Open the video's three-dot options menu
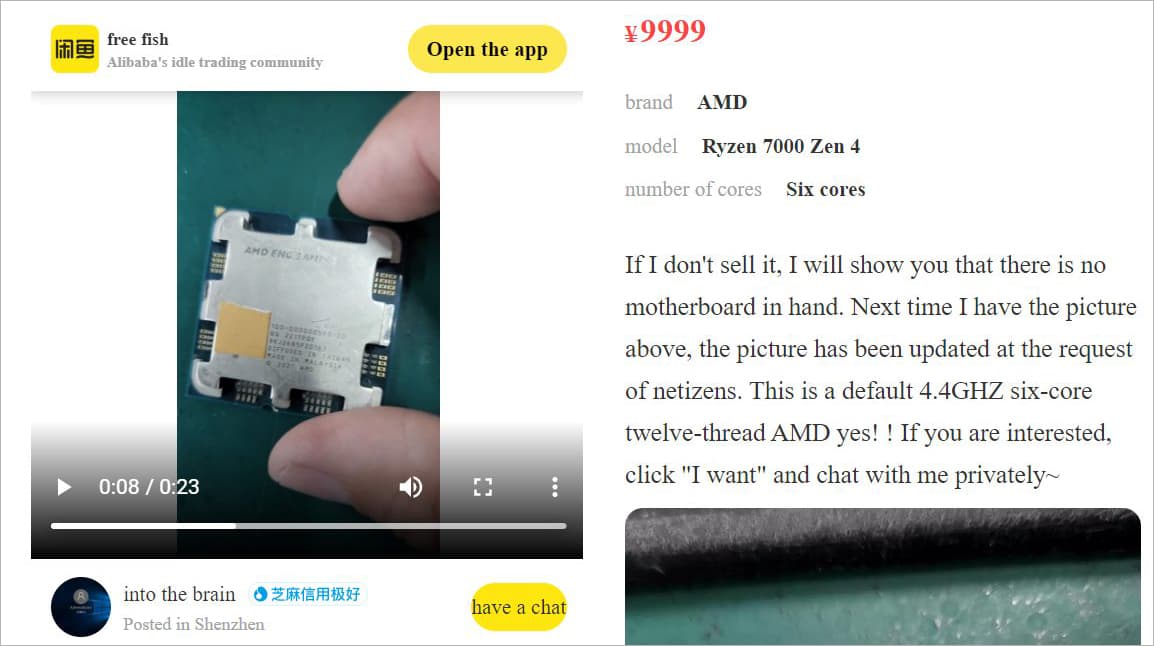This screenshot has width=1154, height=646. coord(555,487)
